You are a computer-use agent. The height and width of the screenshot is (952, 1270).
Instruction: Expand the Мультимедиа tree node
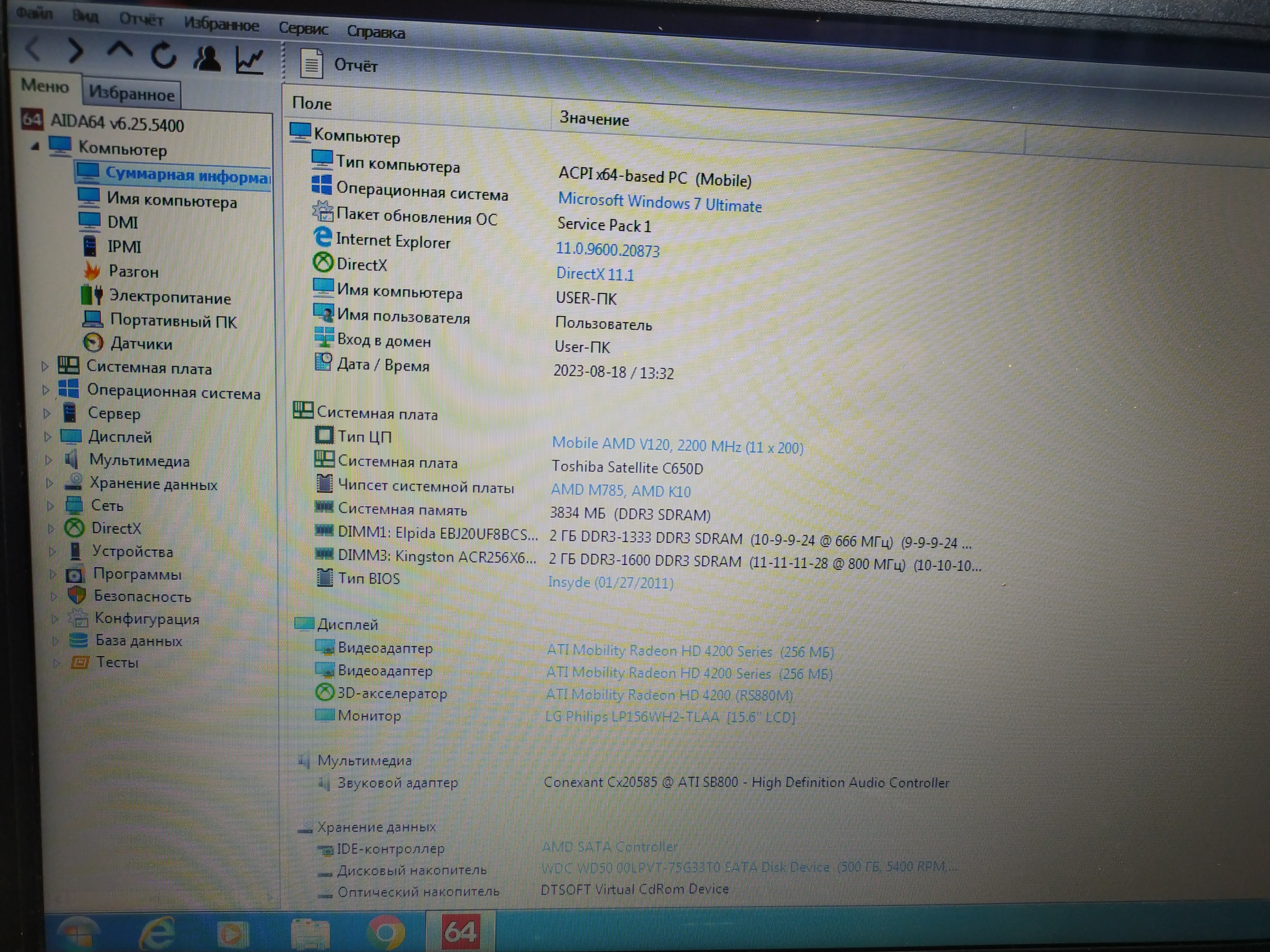[x=49, y=460]
